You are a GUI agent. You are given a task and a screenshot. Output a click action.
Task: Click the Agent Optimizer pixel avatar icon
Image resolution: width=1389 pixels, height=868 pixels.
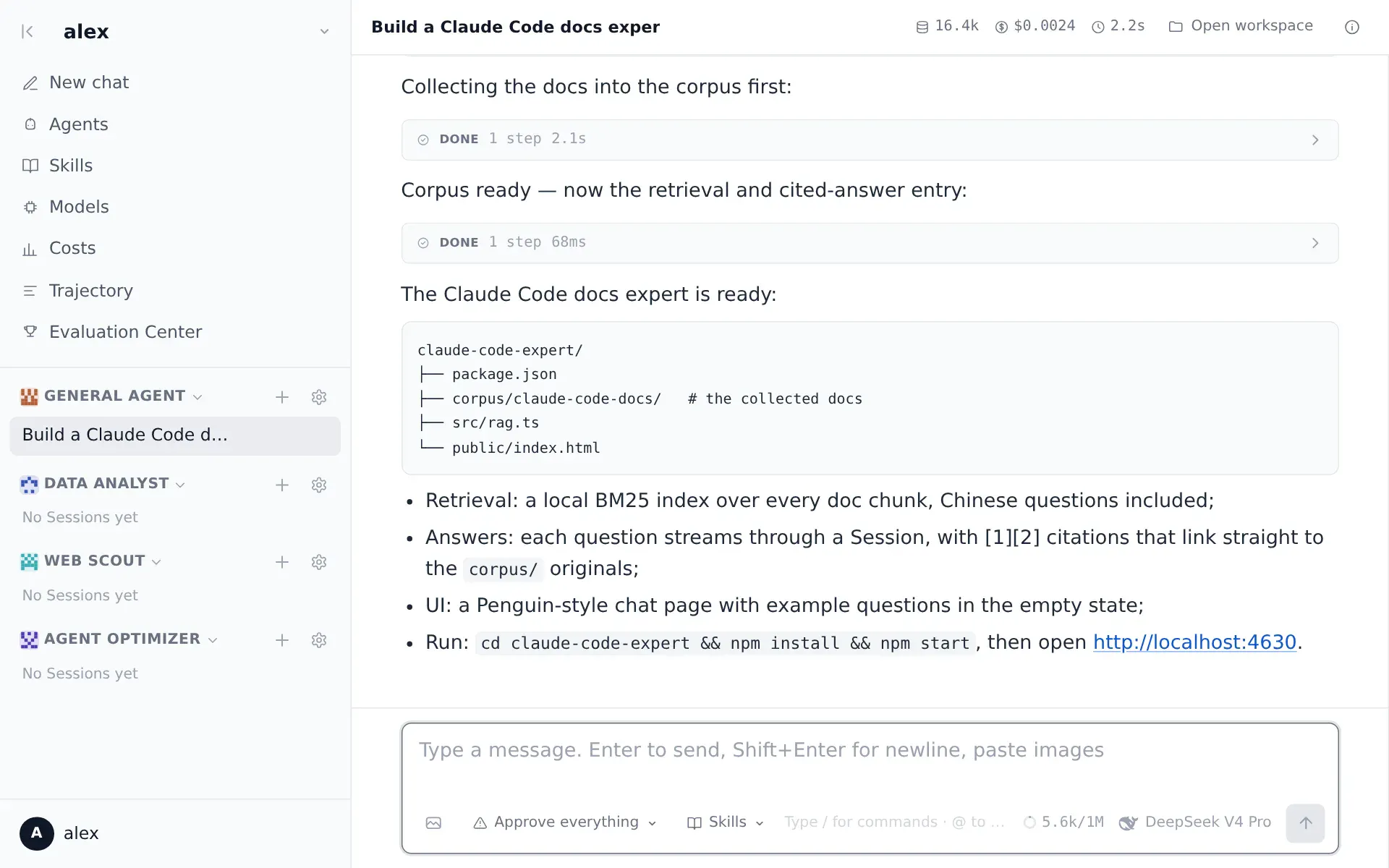point(29,639)
